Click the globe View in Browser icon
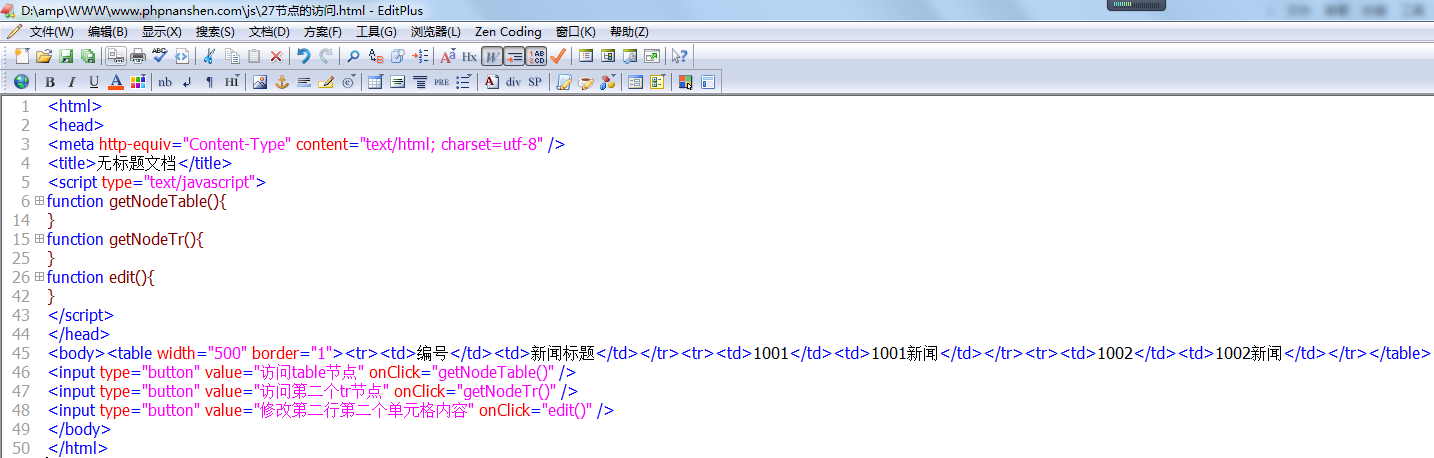This screenshot has width=1434, height=458. click(x=21, y=82)
